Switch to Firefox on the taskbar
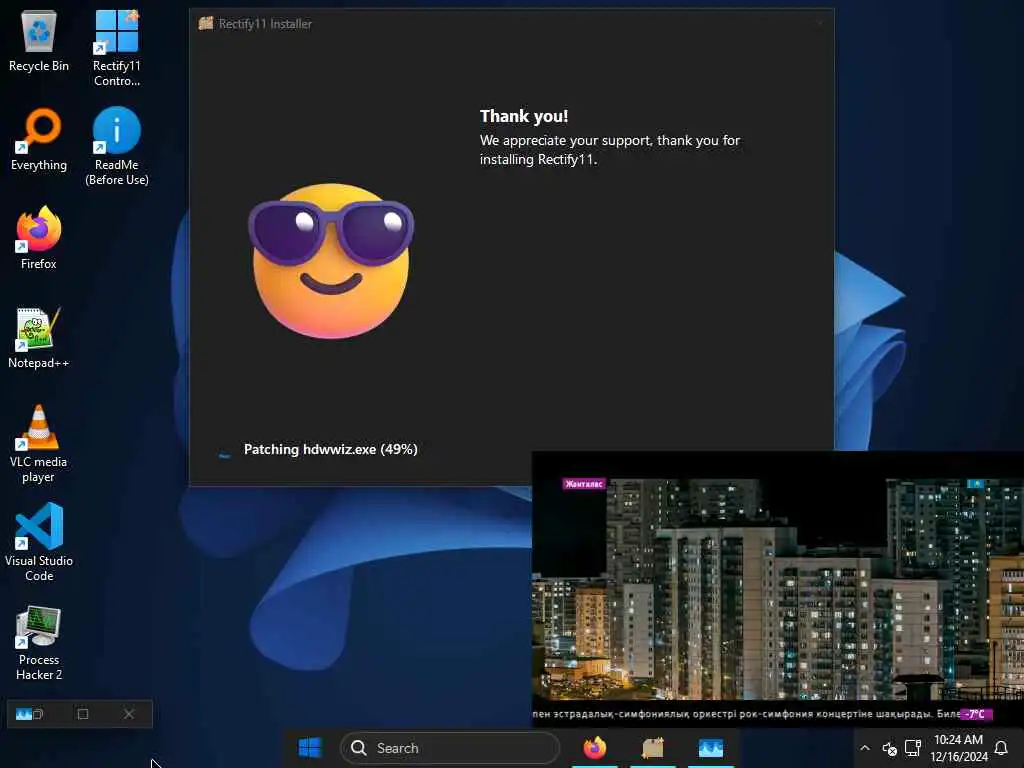1024x768 pixels. coord(594,748)
